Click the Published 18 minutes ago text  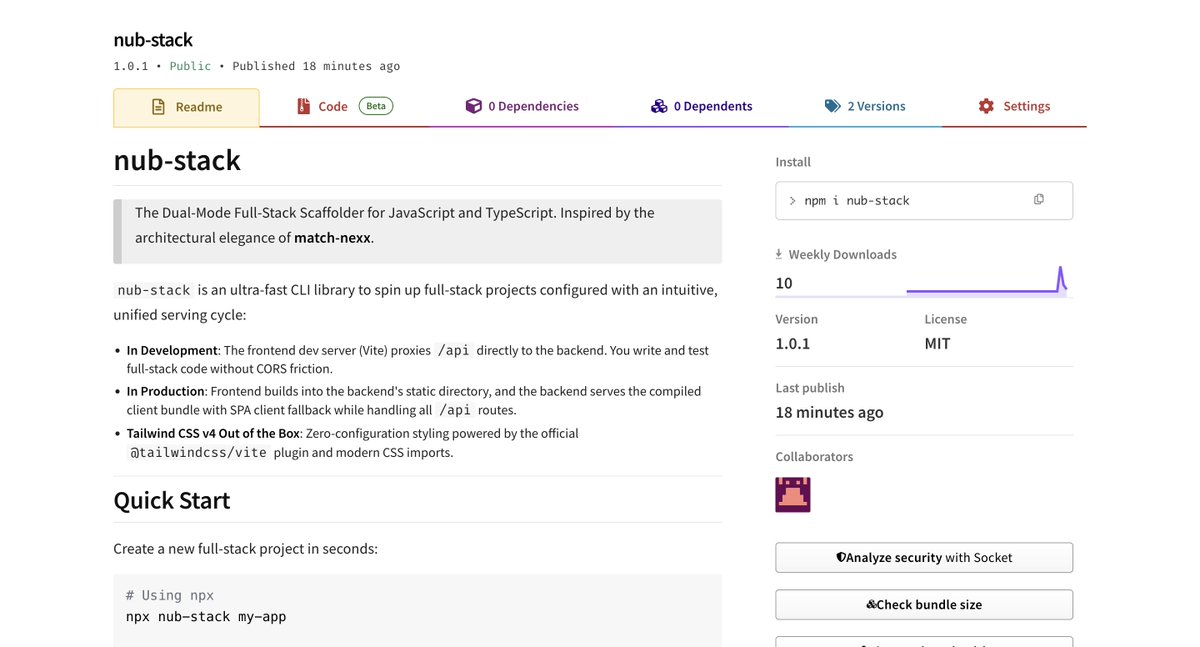[x=316, y=66]
